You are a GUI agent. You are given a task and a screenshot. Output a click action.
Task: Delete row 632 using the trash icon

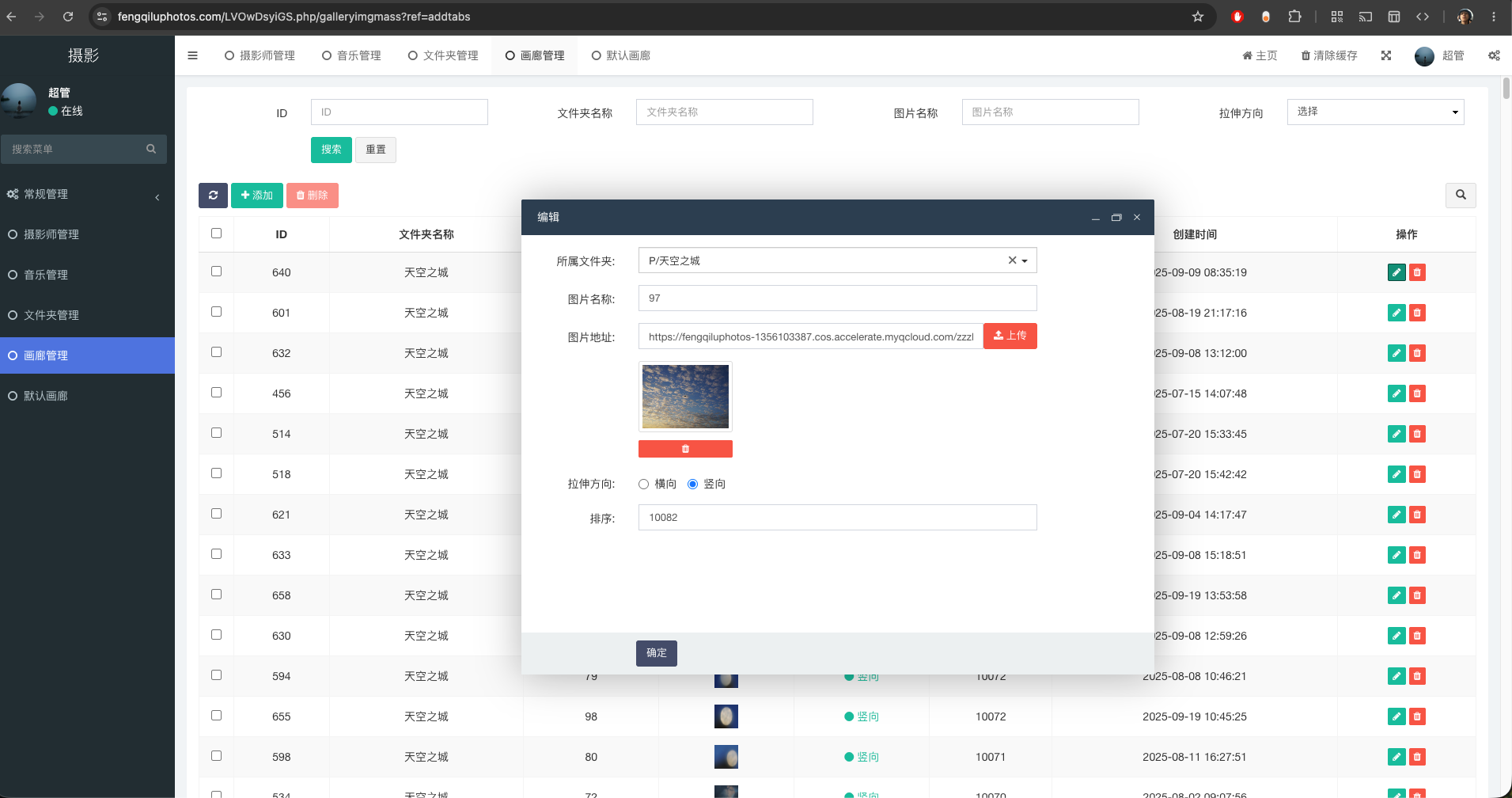(x=1417, y=353)
